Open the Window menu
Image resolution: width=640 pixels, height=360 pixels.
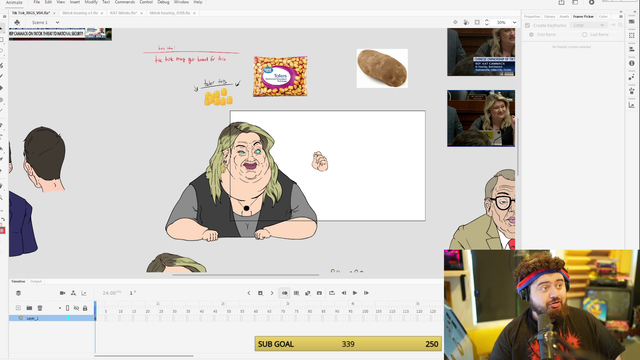point(181,2)
